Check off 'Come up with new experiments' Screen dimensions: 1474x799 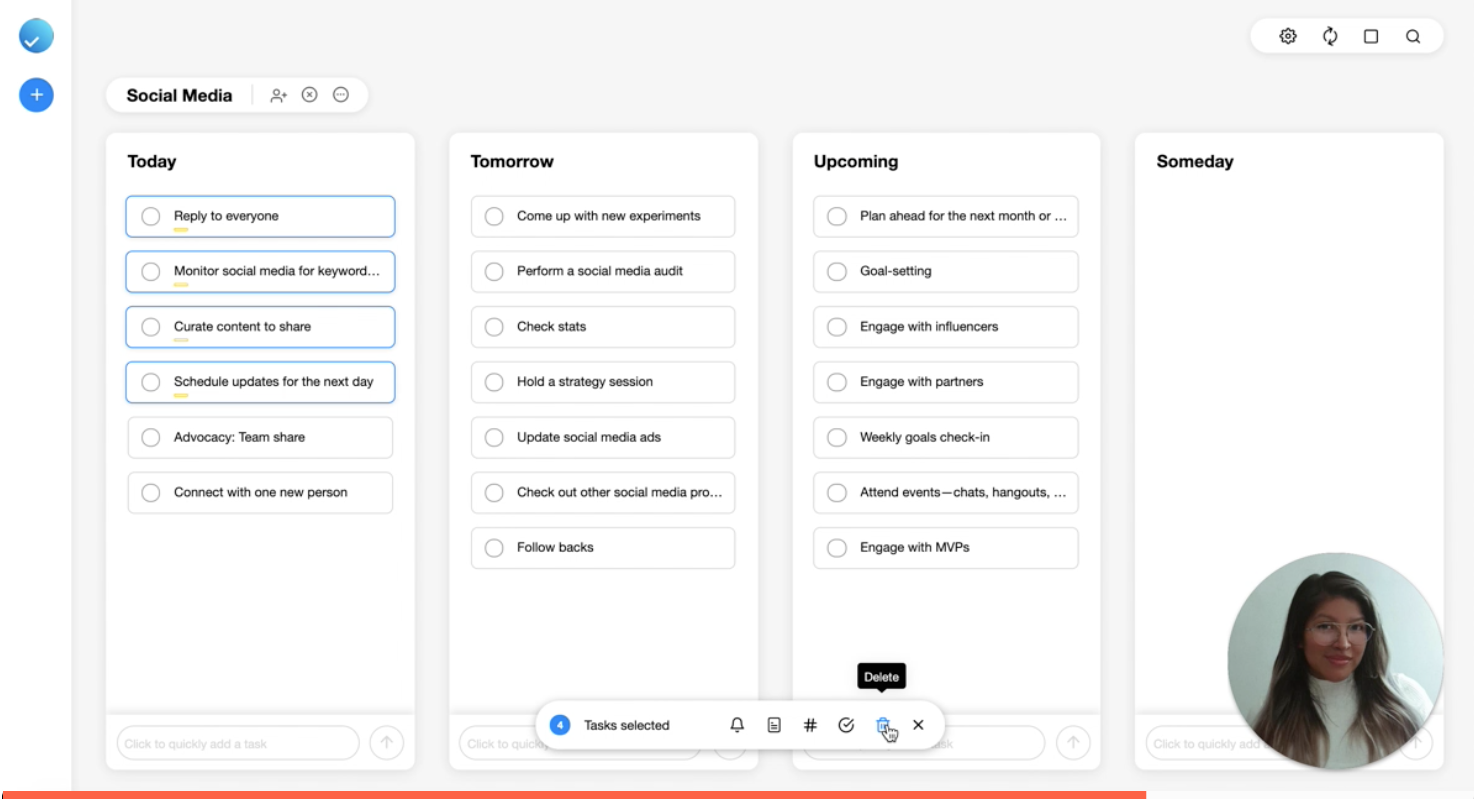pos(494,216)
